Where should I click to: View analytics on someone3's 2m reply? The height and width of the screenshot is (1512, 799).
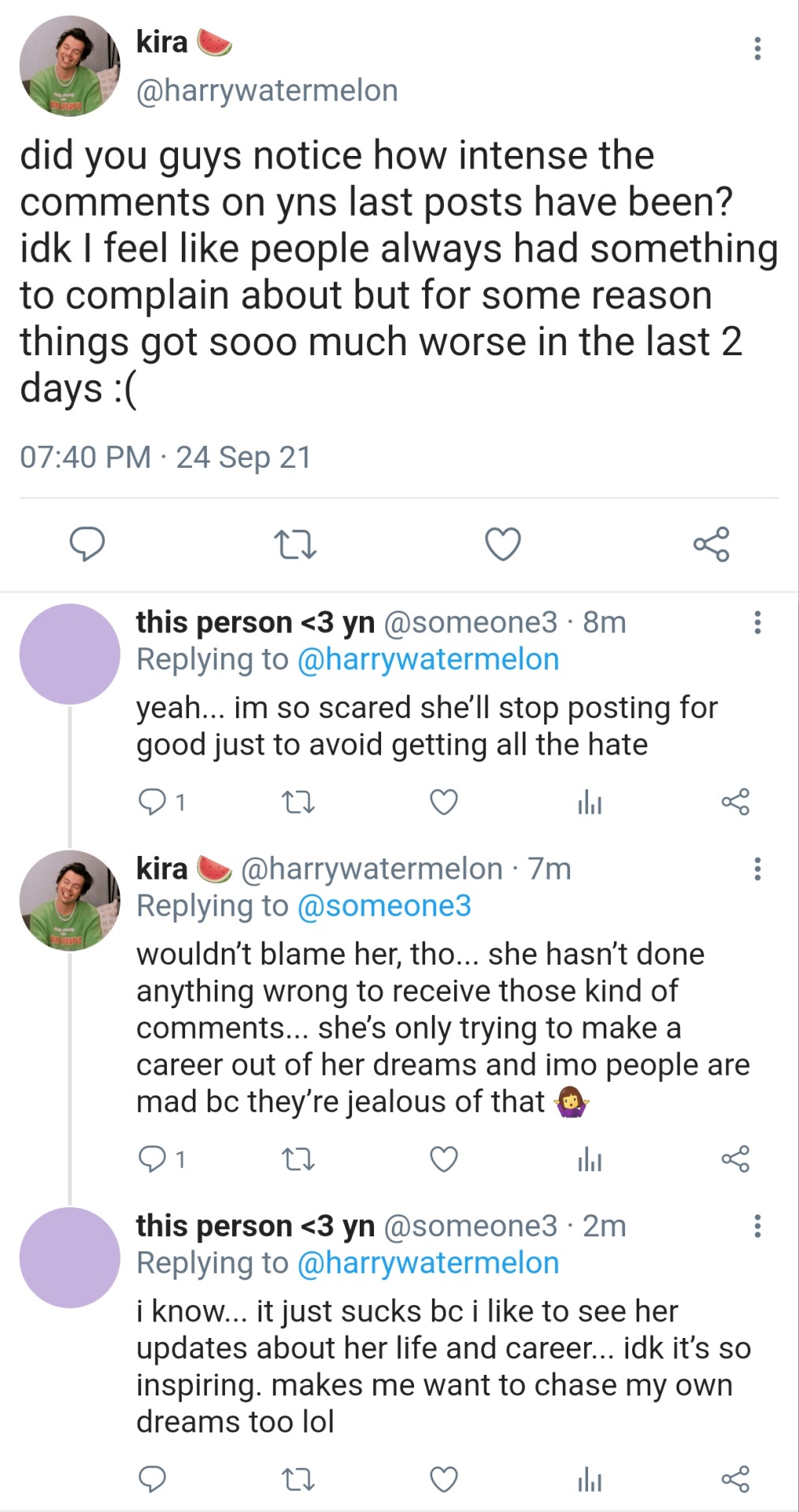590,1480
